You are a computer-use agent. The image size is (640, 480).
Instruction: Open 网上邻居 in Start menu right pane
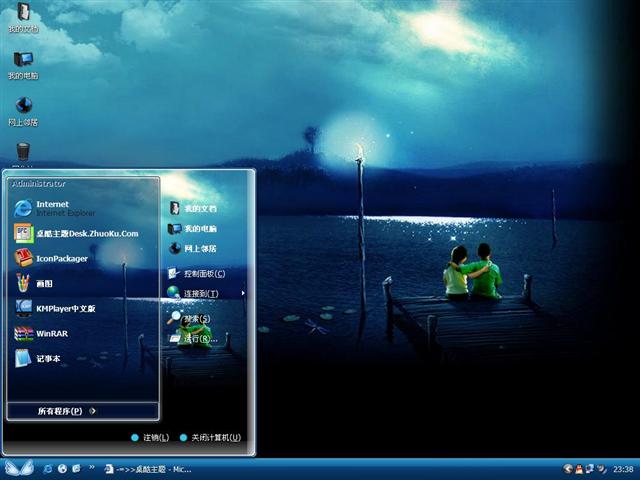(x=193, y=248)
